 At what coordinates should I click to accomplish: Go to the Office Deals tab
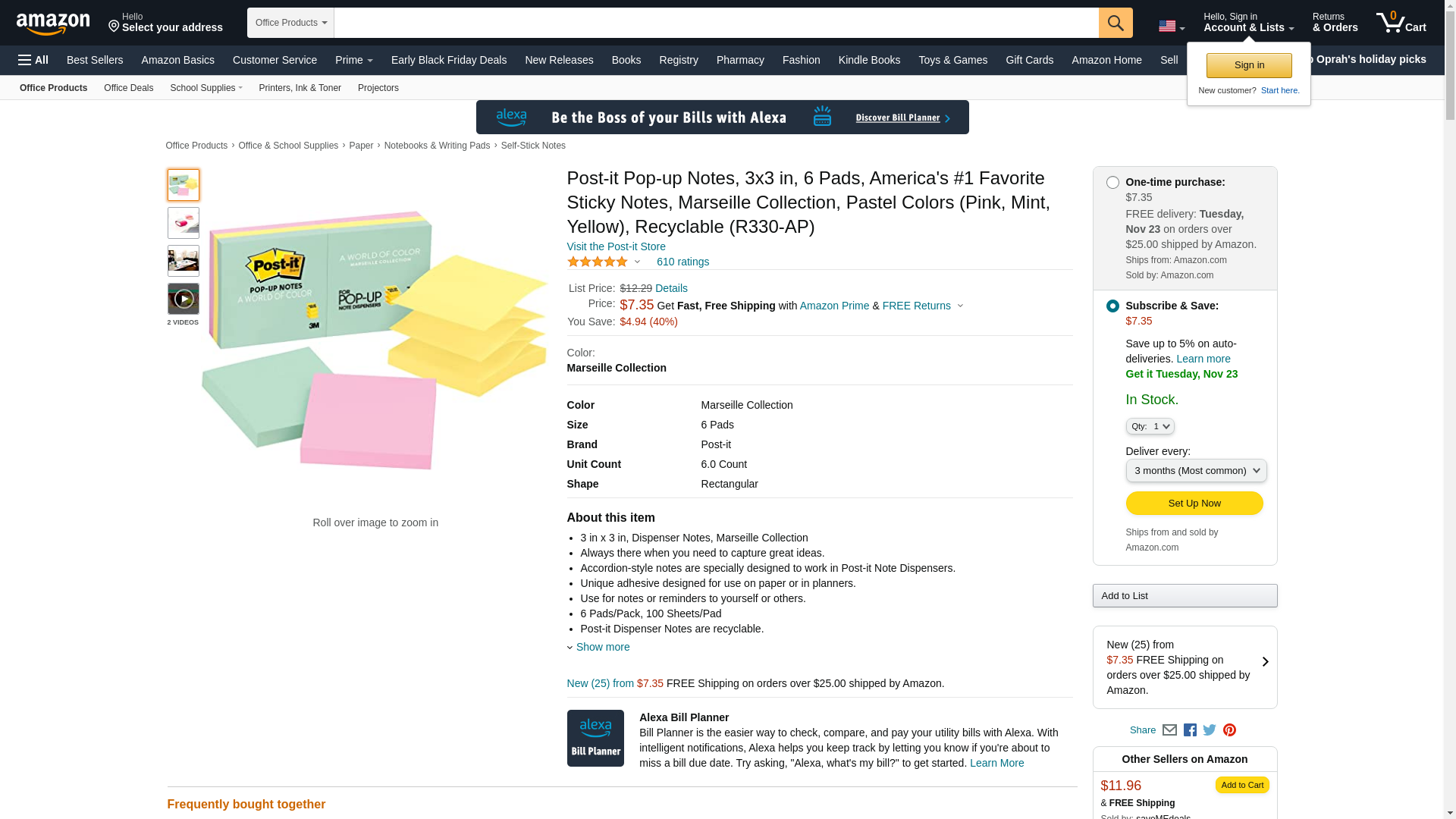click(128, 88)
